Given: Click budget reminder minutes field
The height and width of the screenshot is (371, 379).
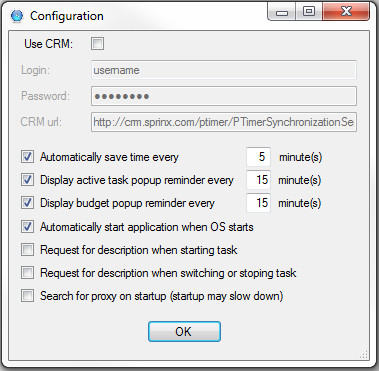Looking at the screenshot, I should [258, 203].
